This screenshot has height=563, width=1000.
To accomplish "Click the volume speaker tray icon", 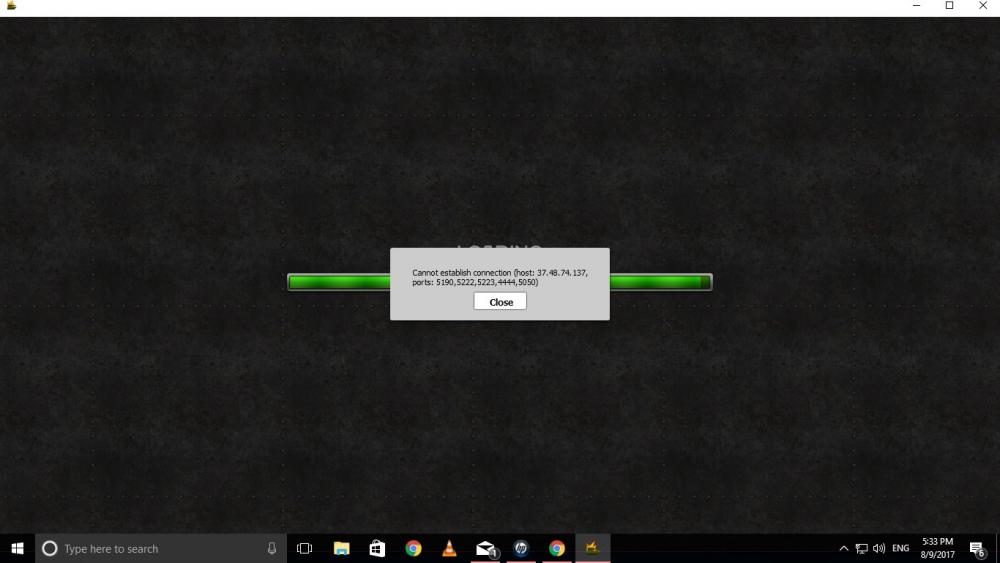I will click(x=879, y=548).
